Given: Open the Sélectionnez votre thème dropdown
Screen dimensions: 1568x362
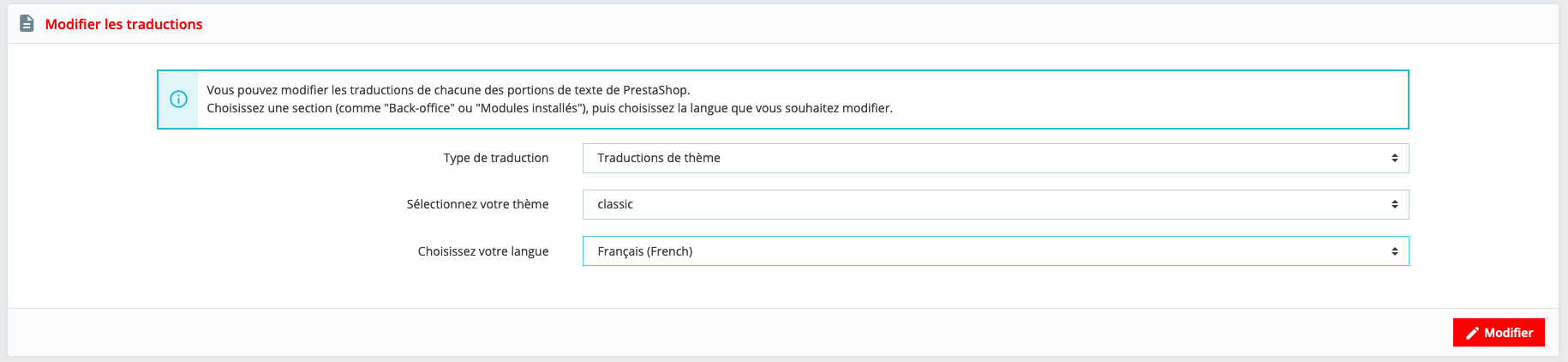Looking at the screenshot, I should 994,204.
